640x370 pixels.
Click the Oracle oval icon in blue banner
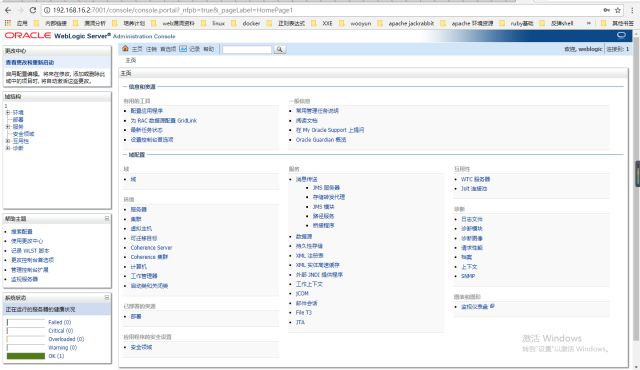pyautogui.click(x=621, y=35)
